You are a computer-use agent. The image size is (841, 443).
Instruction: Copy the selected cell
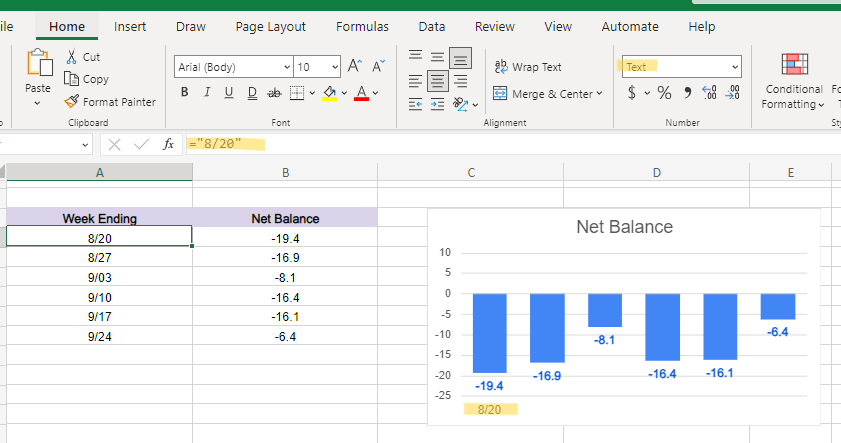pos(86,79)
